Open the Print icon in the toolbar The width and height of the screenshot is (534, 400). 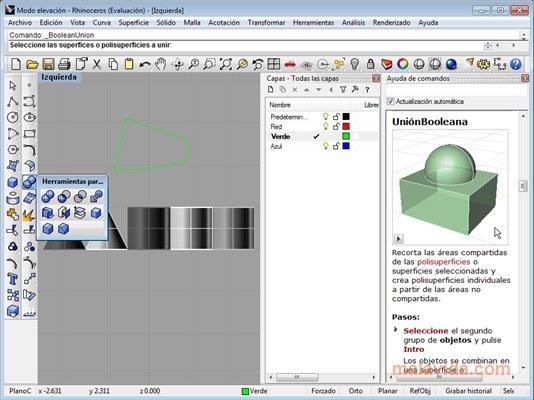[x=64, y=64]
